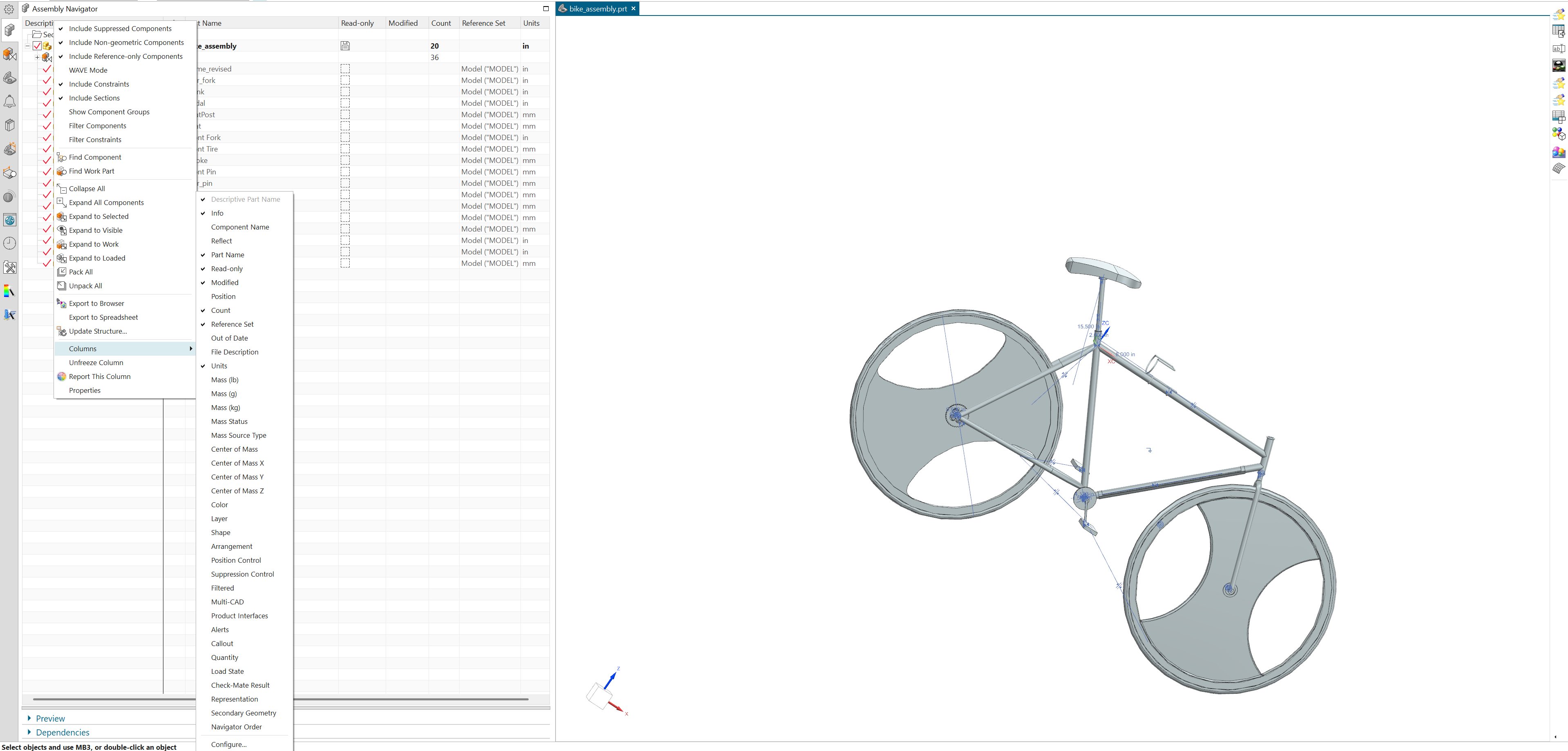Click the rendered spheres studio icon
Screen dimensions: 1568x751
click(x=1558, y=66)
